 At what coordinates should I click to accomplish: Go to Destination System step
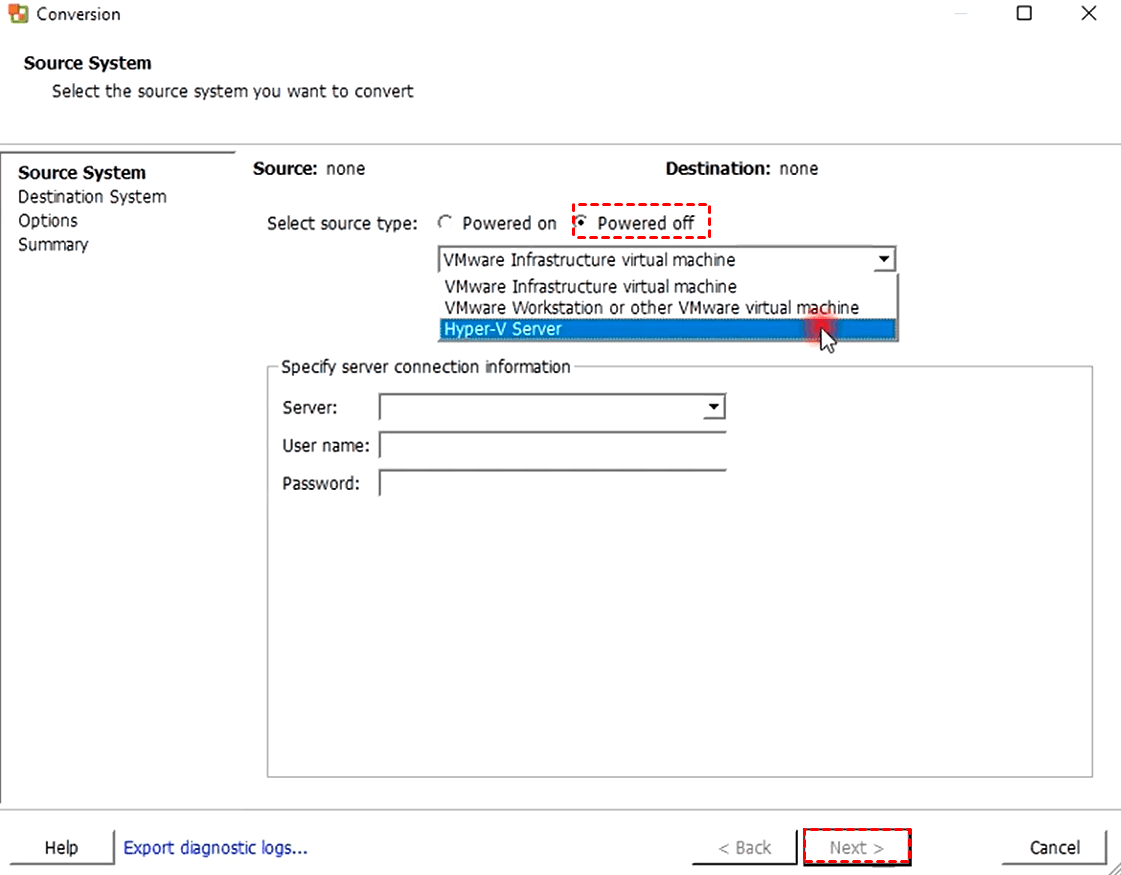tap(92, 197)
